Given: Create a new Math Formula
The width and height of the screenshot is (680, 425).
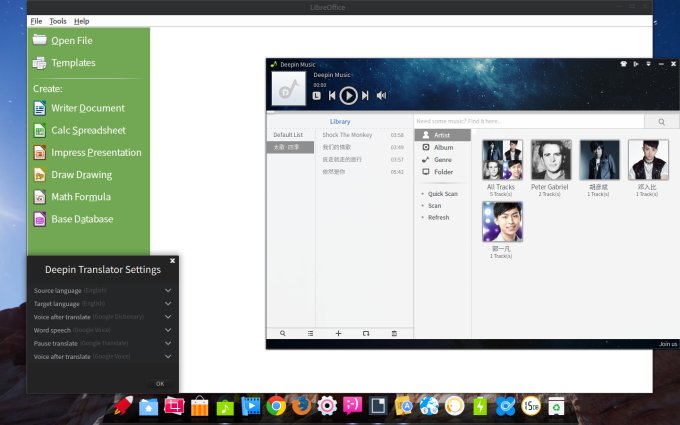Looking at the screenshot, I should [72, 197].
